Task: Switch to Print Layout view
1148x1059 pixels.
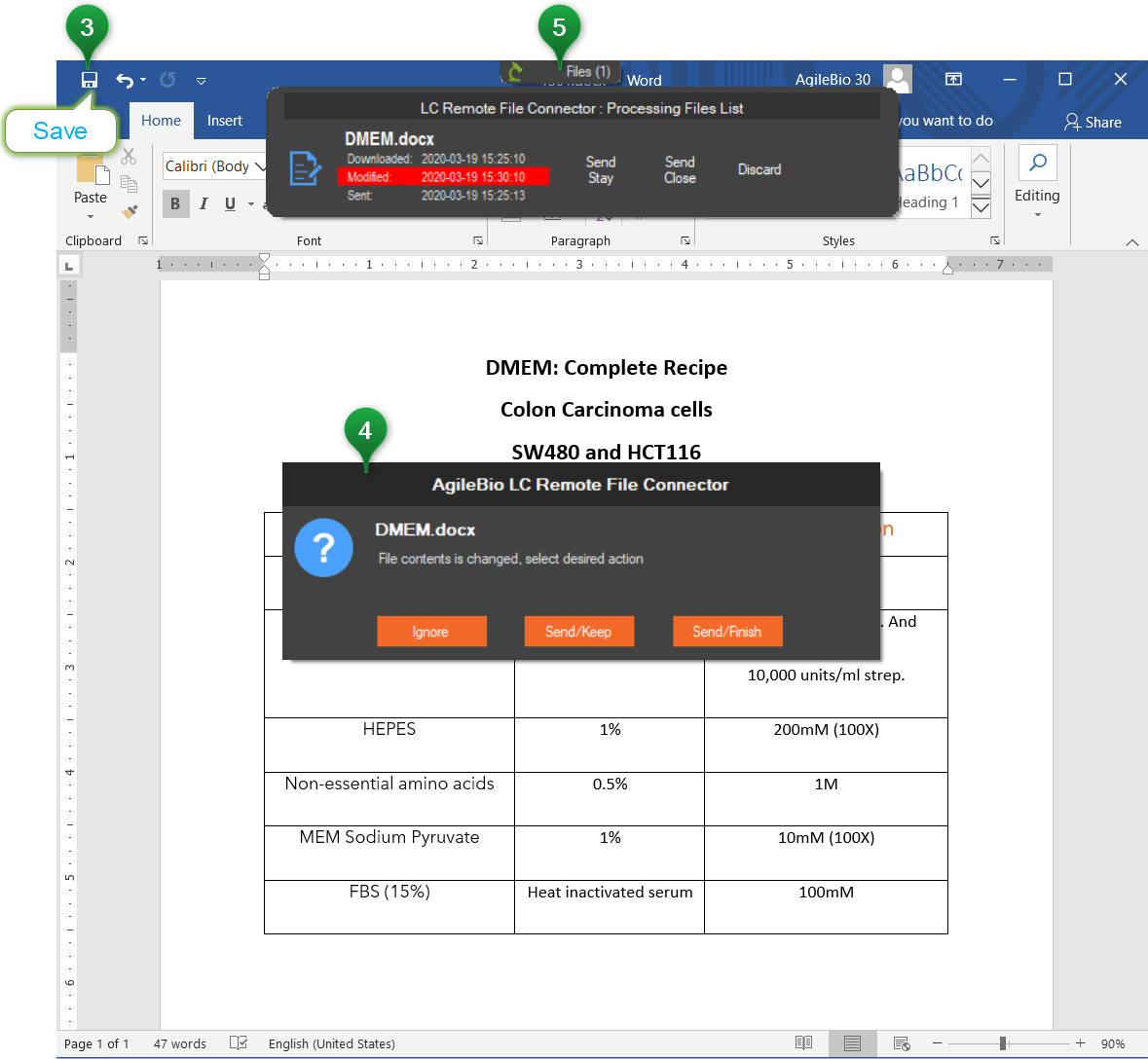Action: (852, 1042)
